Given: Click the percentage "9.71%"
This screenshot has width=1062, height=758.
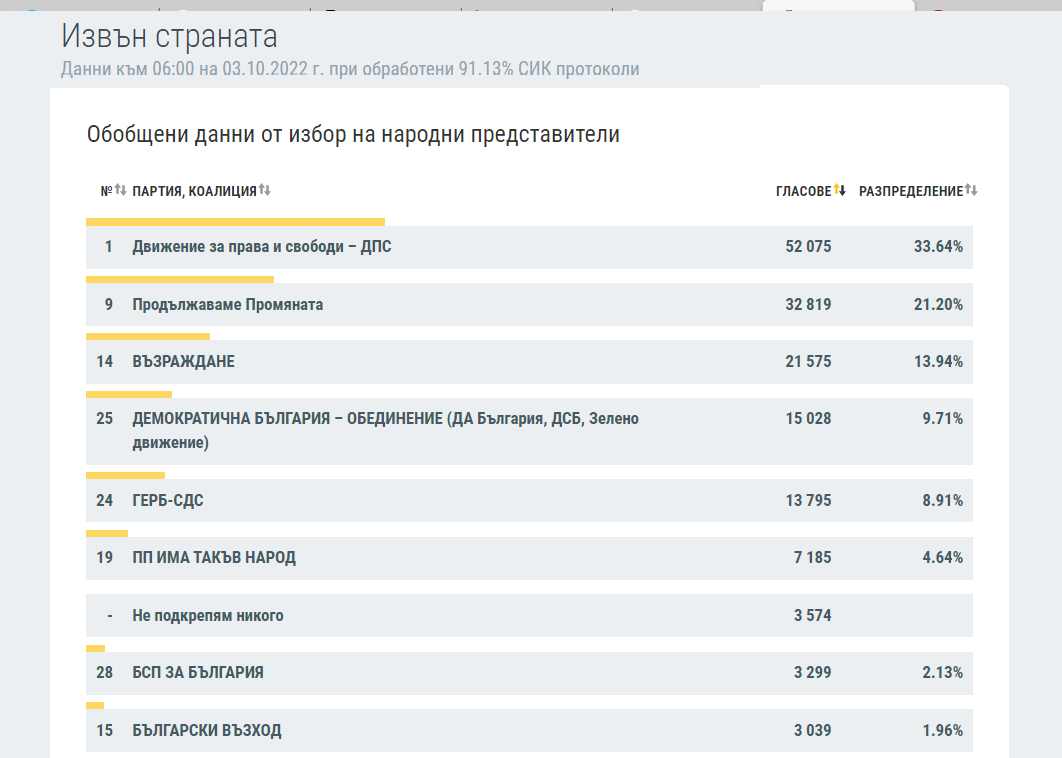Looking at the screenshot, I should (x=943, y=419).
